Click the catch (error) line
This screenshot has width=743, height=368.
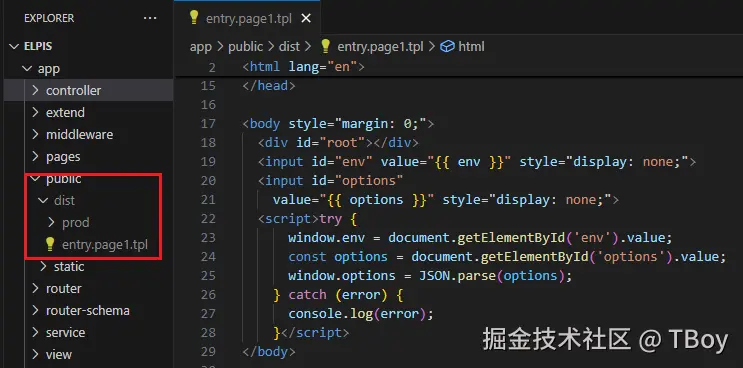pyautogui.click(x=338, y=294)
